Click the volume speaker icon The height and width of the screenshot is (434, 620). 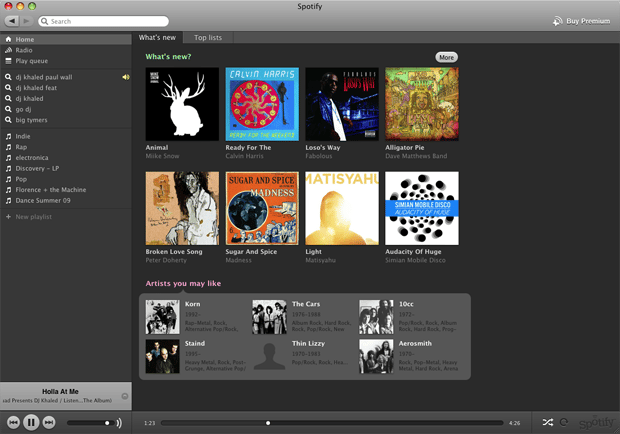[x=119, y=423]
